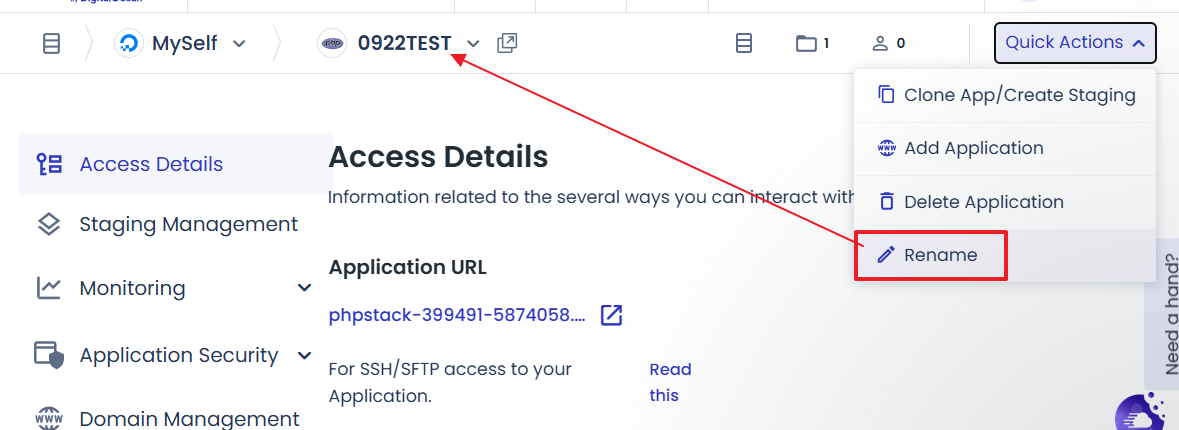Open the phpstack application URL link
The image size is (1179, 430).
pos(457,316)
